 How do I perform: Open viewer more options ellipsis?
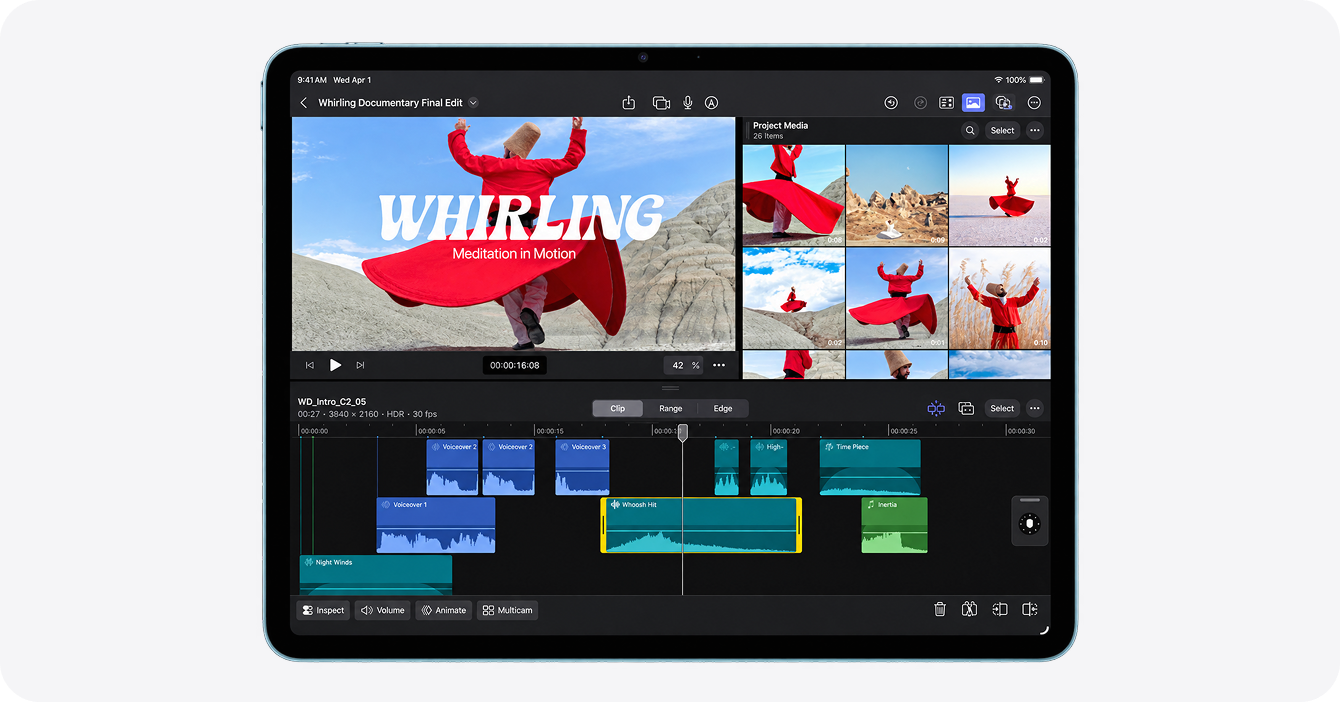(x=719, y=365)
